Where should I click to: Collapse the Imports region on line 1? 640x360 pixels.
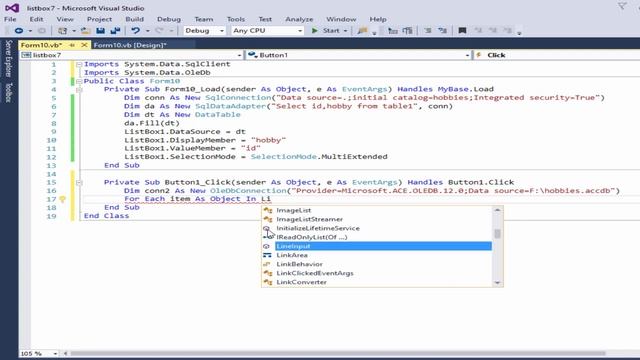coord(79,64)
